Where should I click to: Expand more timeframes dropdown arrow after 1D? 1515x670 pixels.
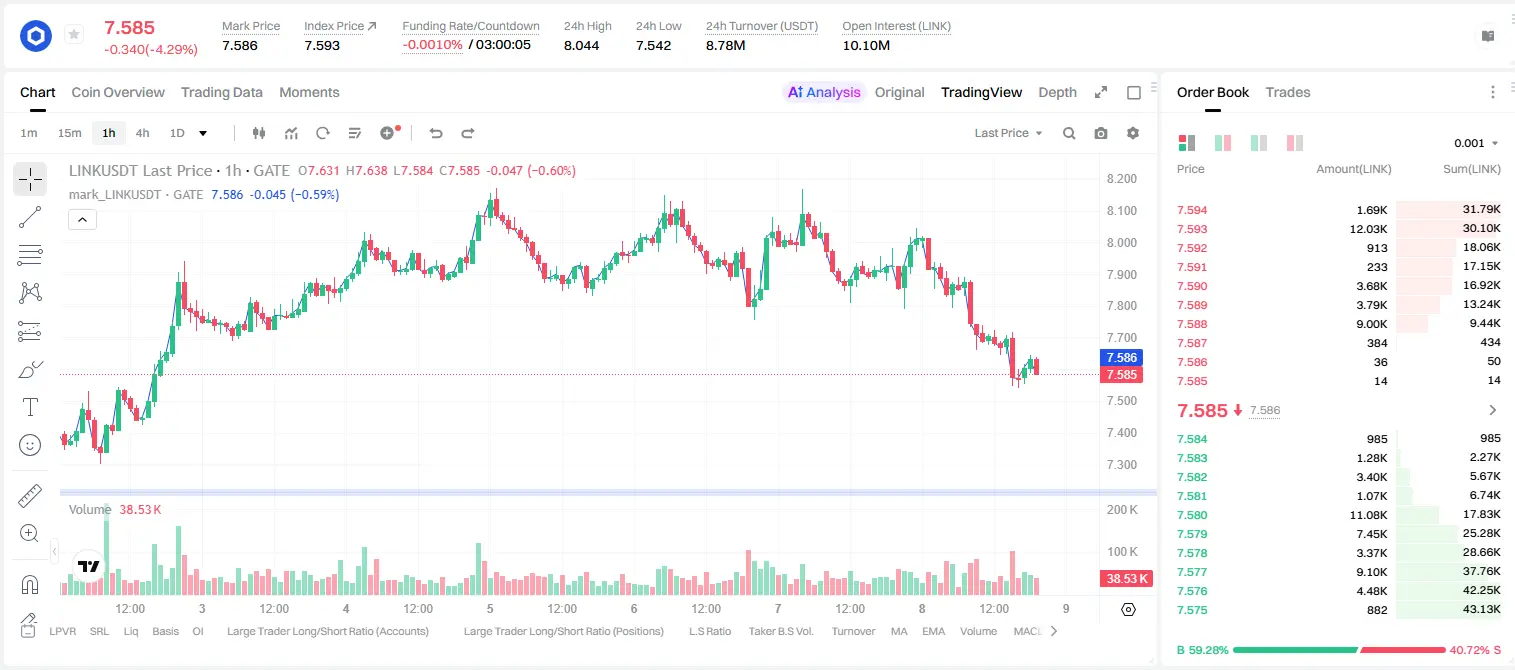[x=203, y=133]
